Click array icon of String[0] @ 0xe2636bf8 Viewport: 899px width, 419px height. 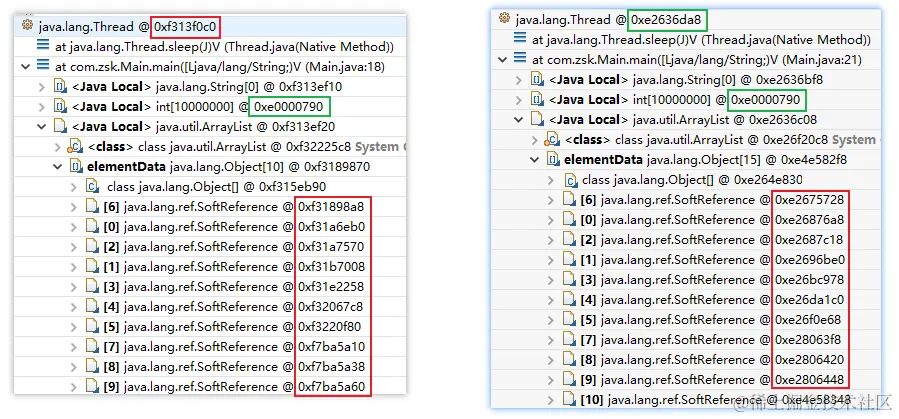click(537, 80)
